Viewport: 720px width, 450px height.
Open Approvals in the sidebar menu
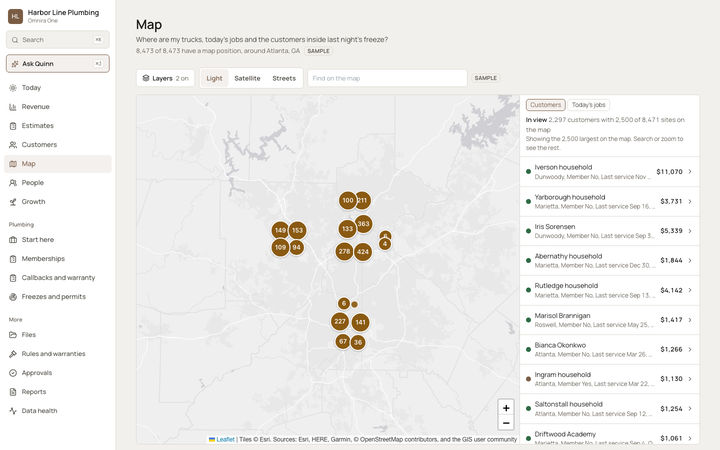tap(58, 373)
